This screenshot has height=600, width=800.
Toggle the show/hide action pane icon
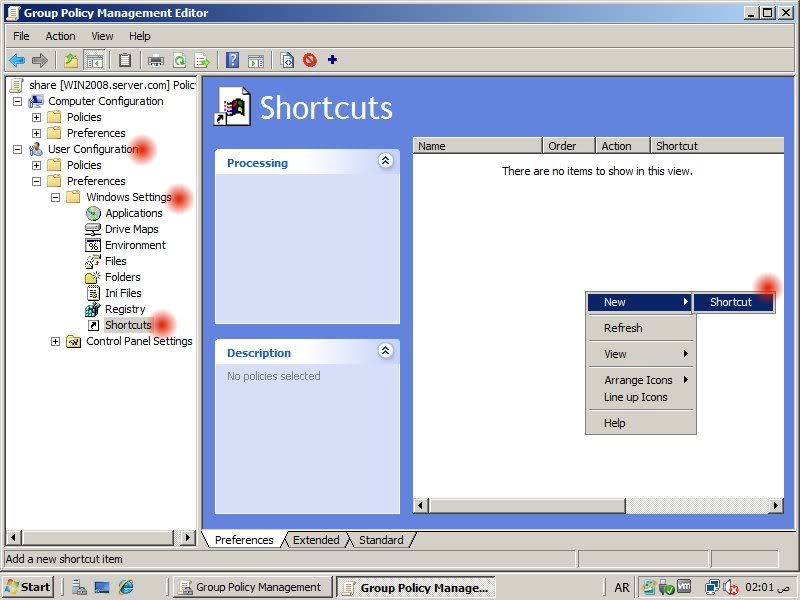point(256,60)
